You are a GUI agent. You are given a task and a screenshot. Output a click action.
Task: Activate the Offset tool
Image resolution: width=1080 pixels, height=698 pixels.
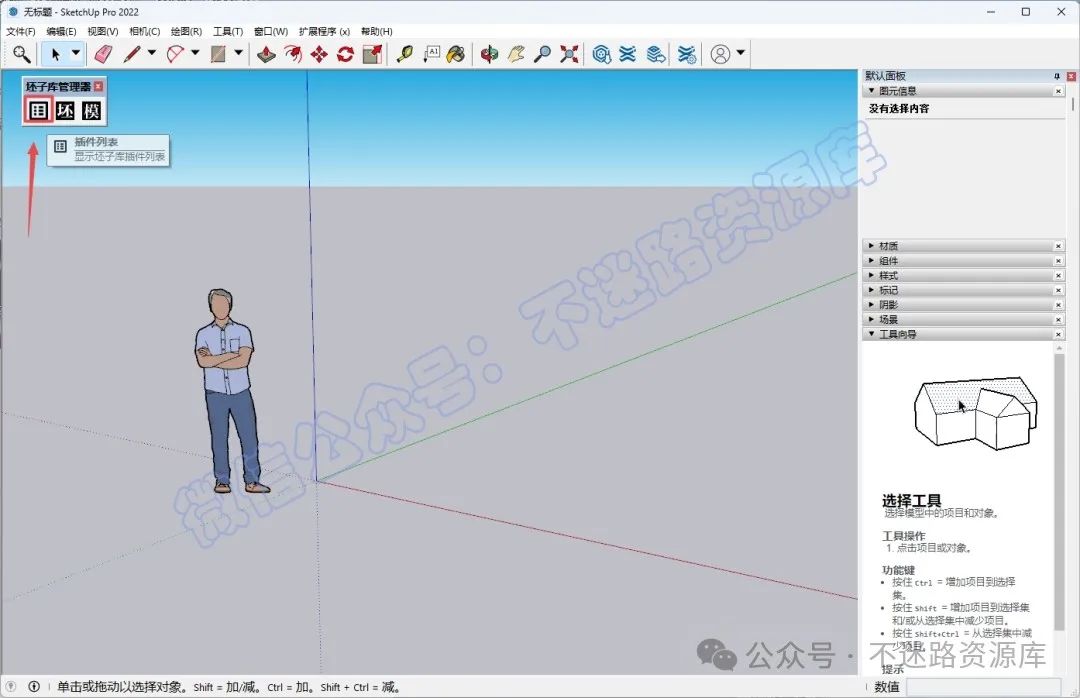[x=293, y=54]
